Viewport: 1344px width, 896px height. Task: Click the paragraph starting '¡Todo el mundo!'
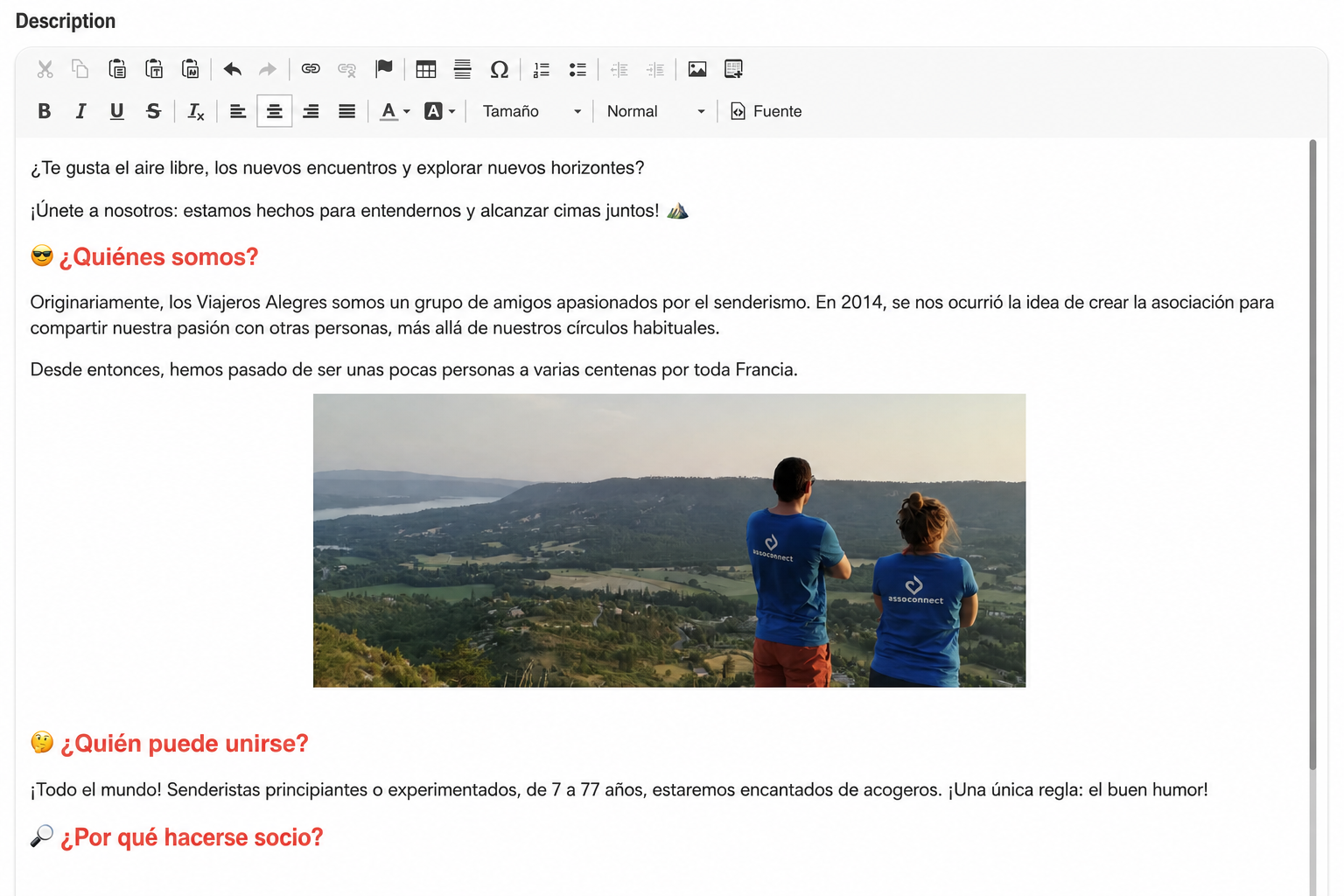[619, 790]
